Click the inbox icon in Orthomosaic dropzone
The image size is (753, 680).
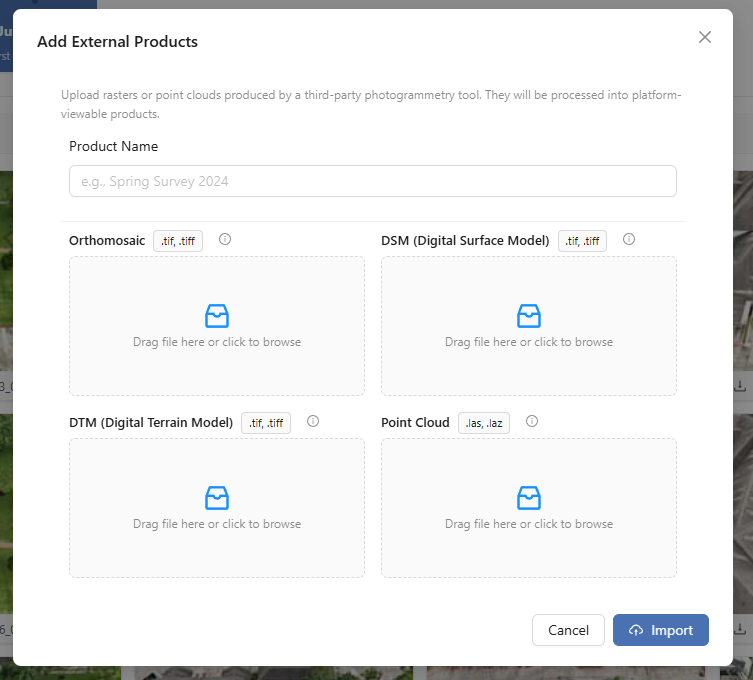point(217,316)
